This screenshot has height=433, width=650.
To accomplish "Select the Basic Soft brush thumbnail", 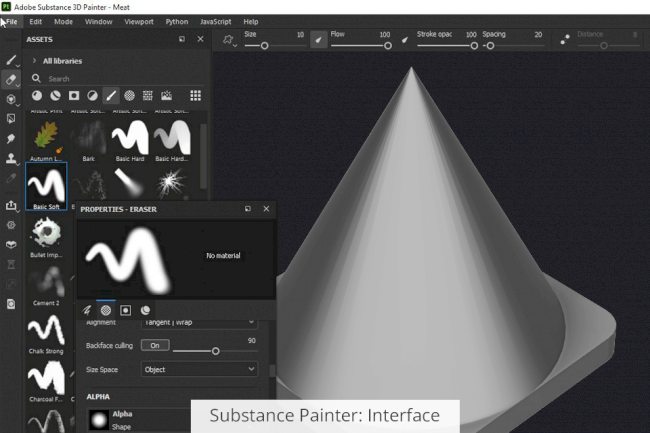I will (x=46, y=184).
